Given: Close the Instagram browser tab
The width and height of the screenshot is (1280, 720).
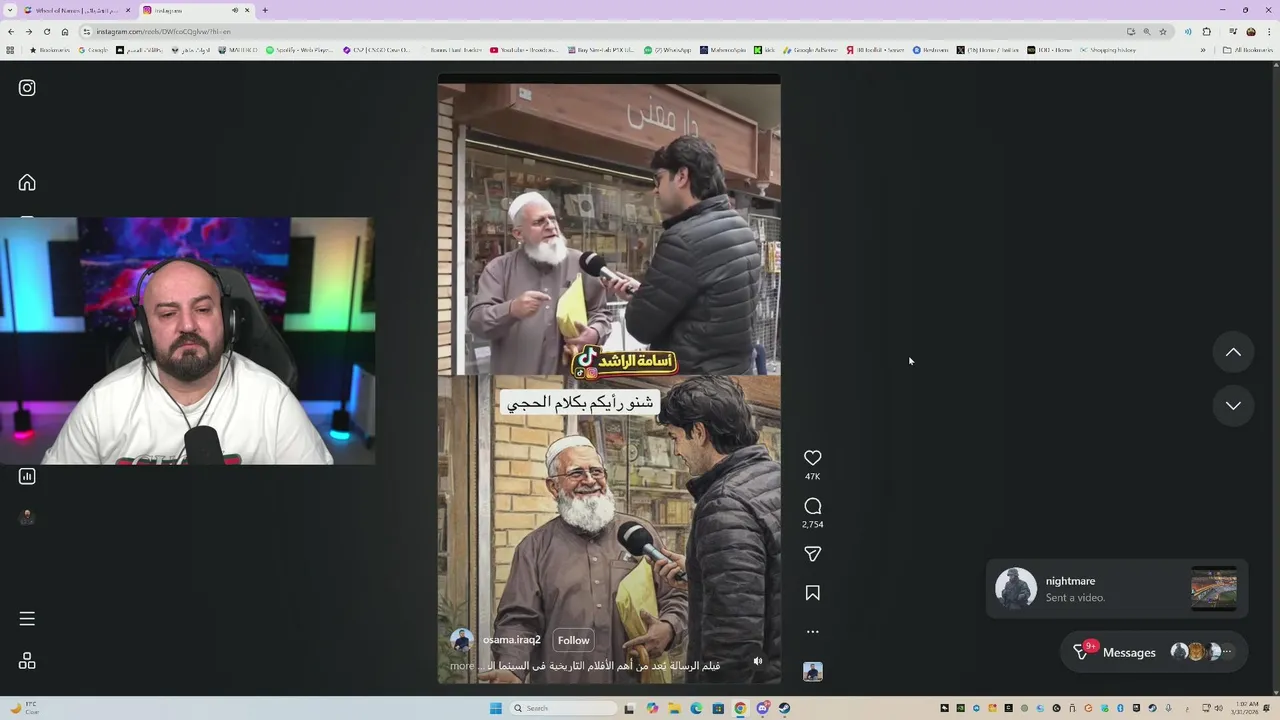Looking at the screenshot, I should click(247, 10).
